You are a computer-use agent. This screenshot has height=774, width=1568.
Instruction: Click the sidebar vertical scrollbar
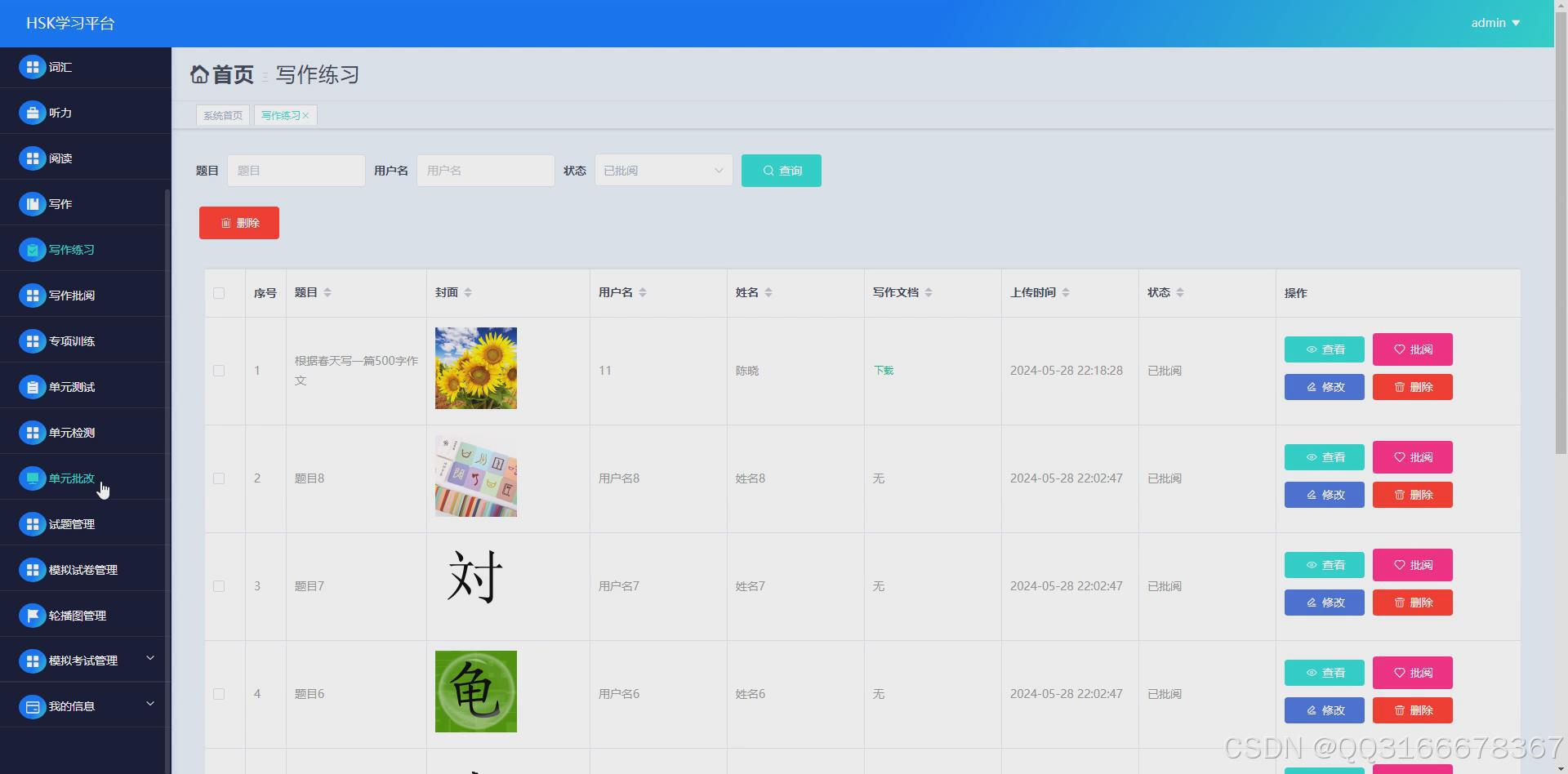[x=167, y=482]
